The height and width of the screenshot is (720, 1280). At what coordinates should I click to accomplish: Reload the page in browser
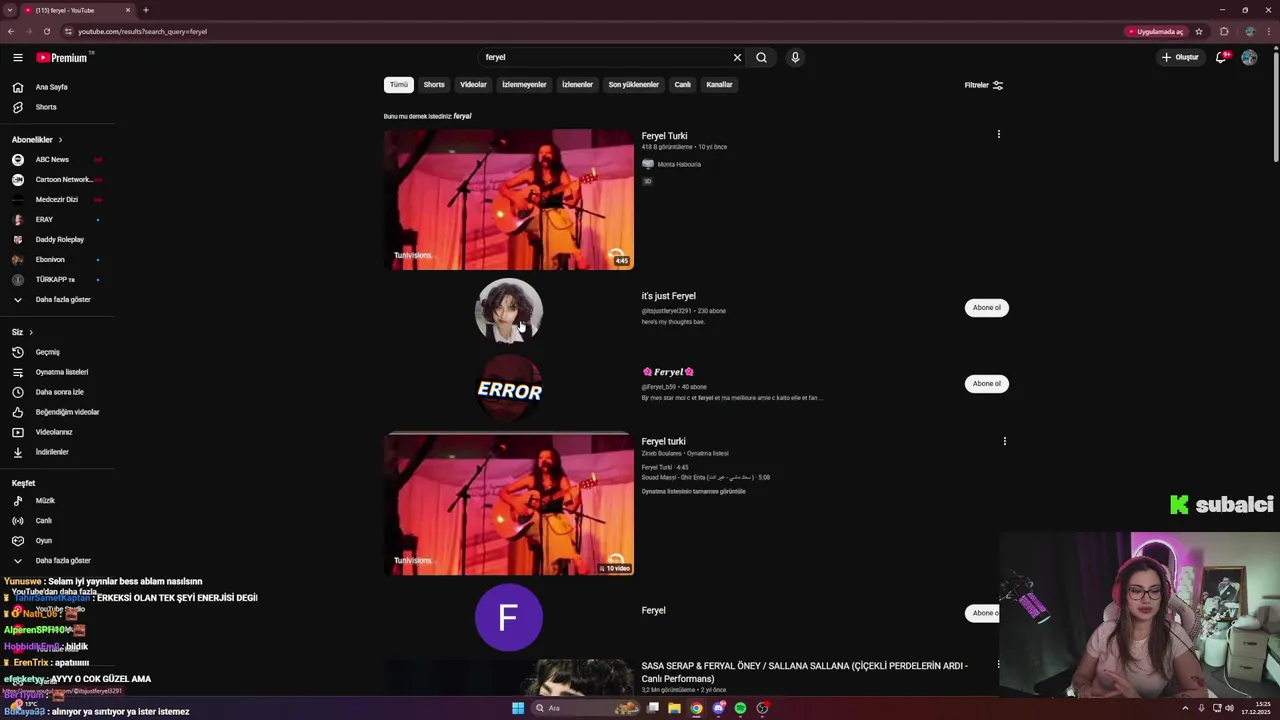(46, 31)
